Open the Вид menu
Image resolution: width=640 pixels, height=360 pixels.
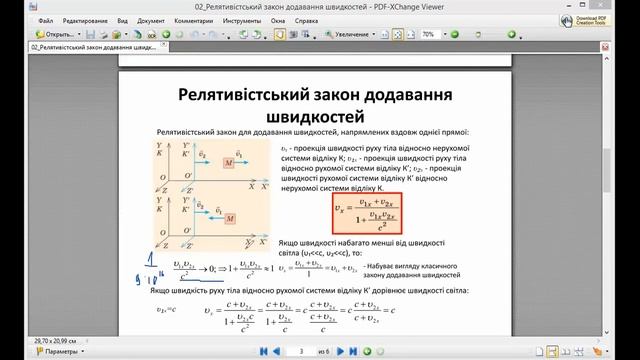122,21
